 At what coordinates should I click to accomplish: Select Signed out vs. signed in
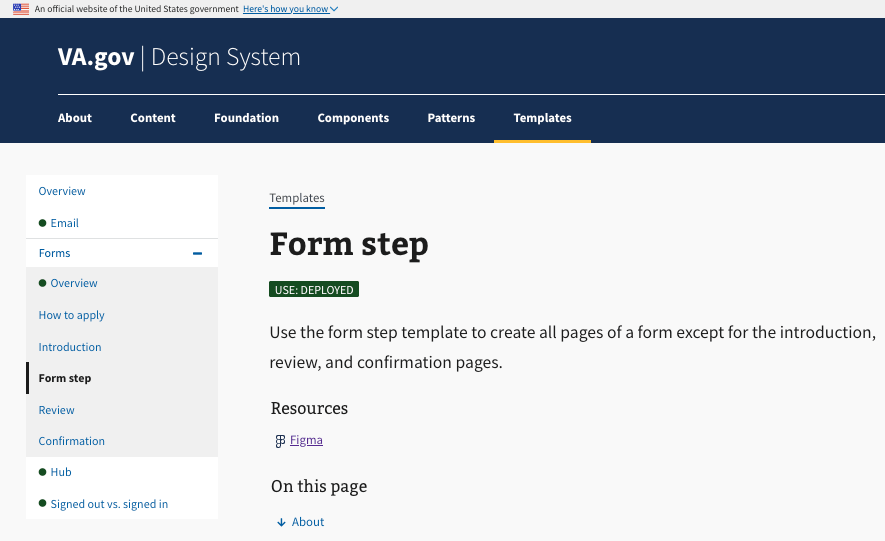(109, 504)
